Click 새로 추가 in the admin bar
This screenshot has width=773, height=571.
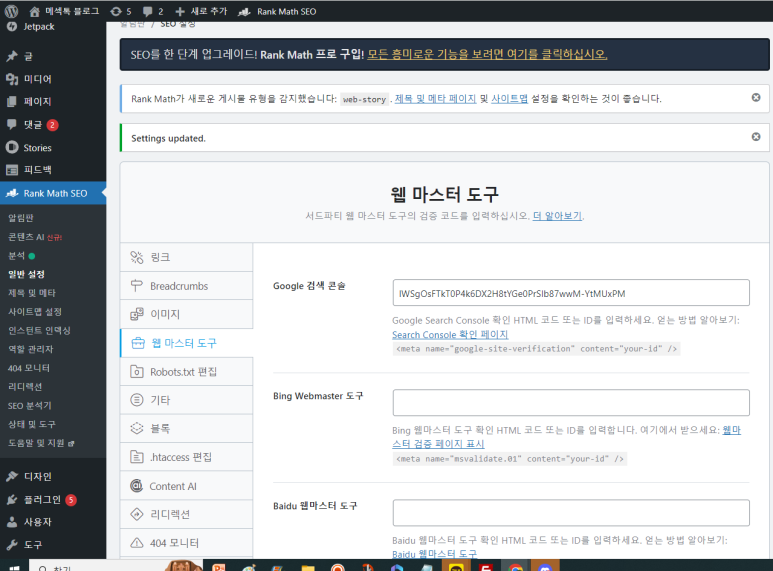coord(201,11)
